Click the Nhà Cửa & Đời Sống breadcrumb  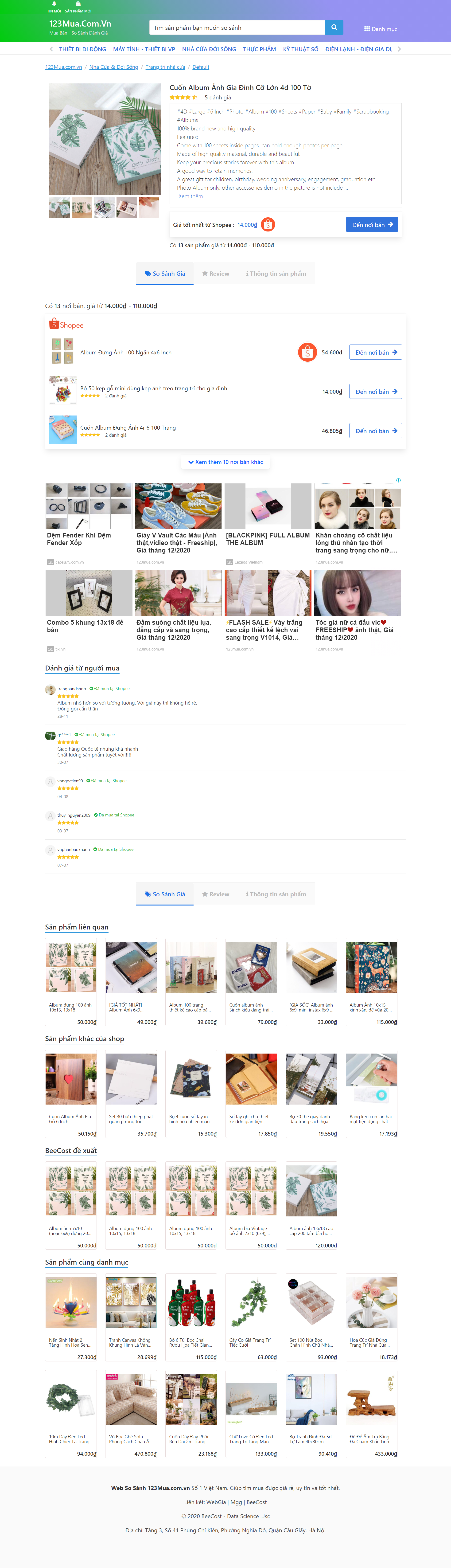[x=114, y=67]
